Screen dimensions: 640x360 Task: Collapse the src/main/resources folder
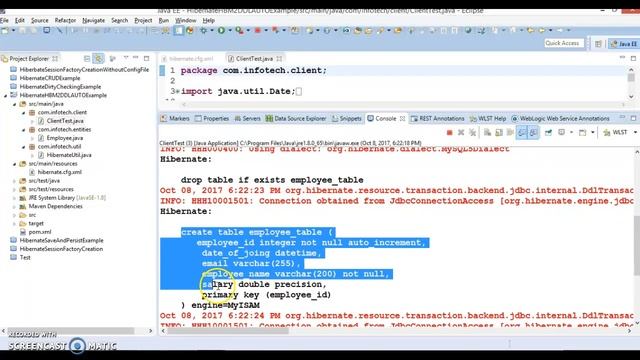[x=15, y=164]
